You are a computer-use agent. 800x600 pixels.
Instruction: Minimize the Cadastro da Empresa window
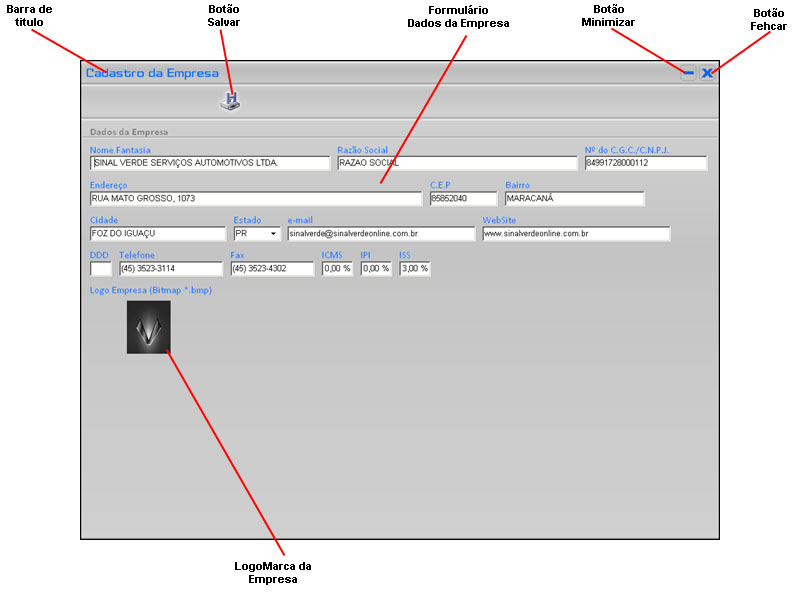688,73
